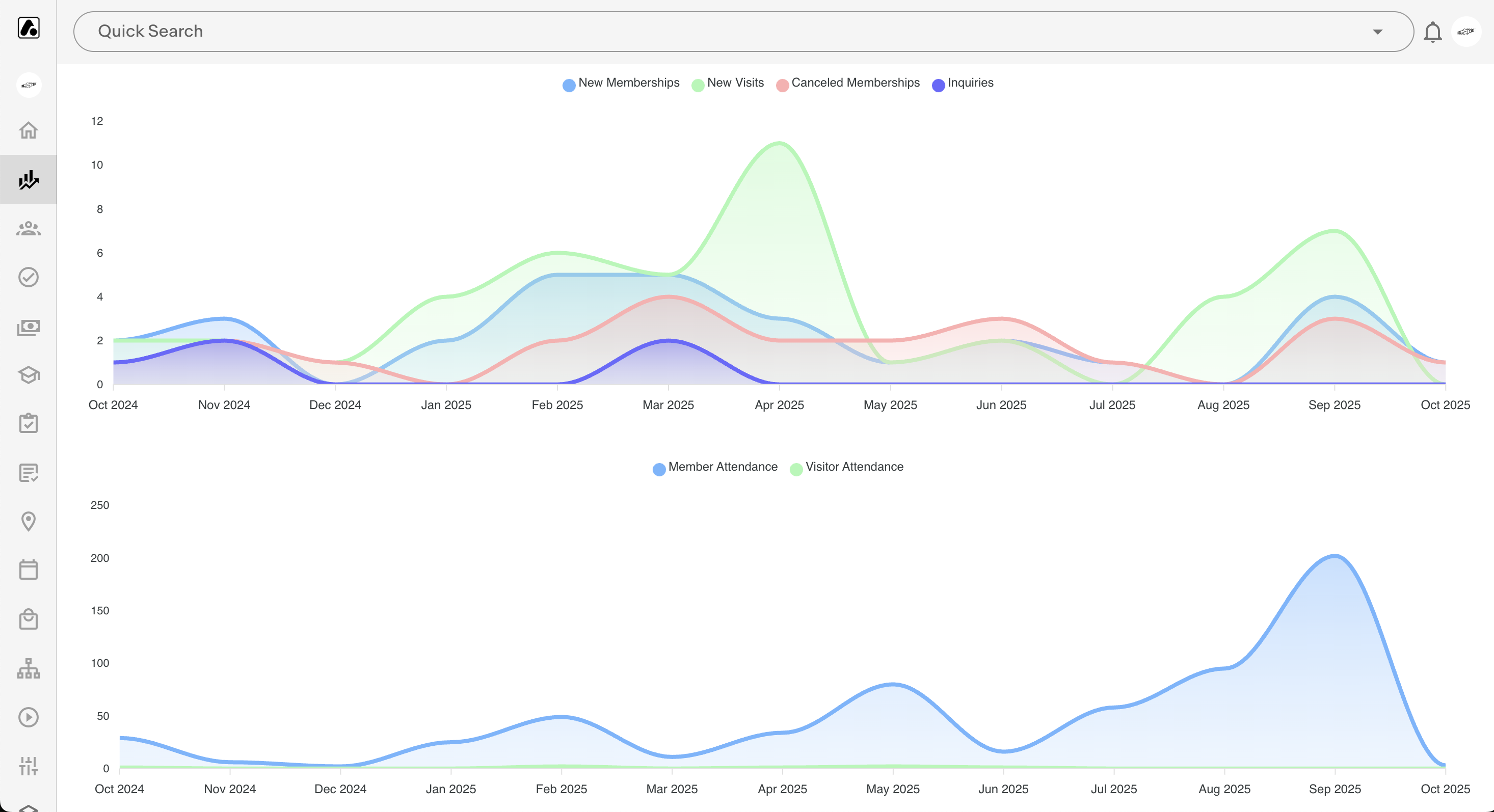Click the circled checkmark sidebar icon

click(28, 277)
